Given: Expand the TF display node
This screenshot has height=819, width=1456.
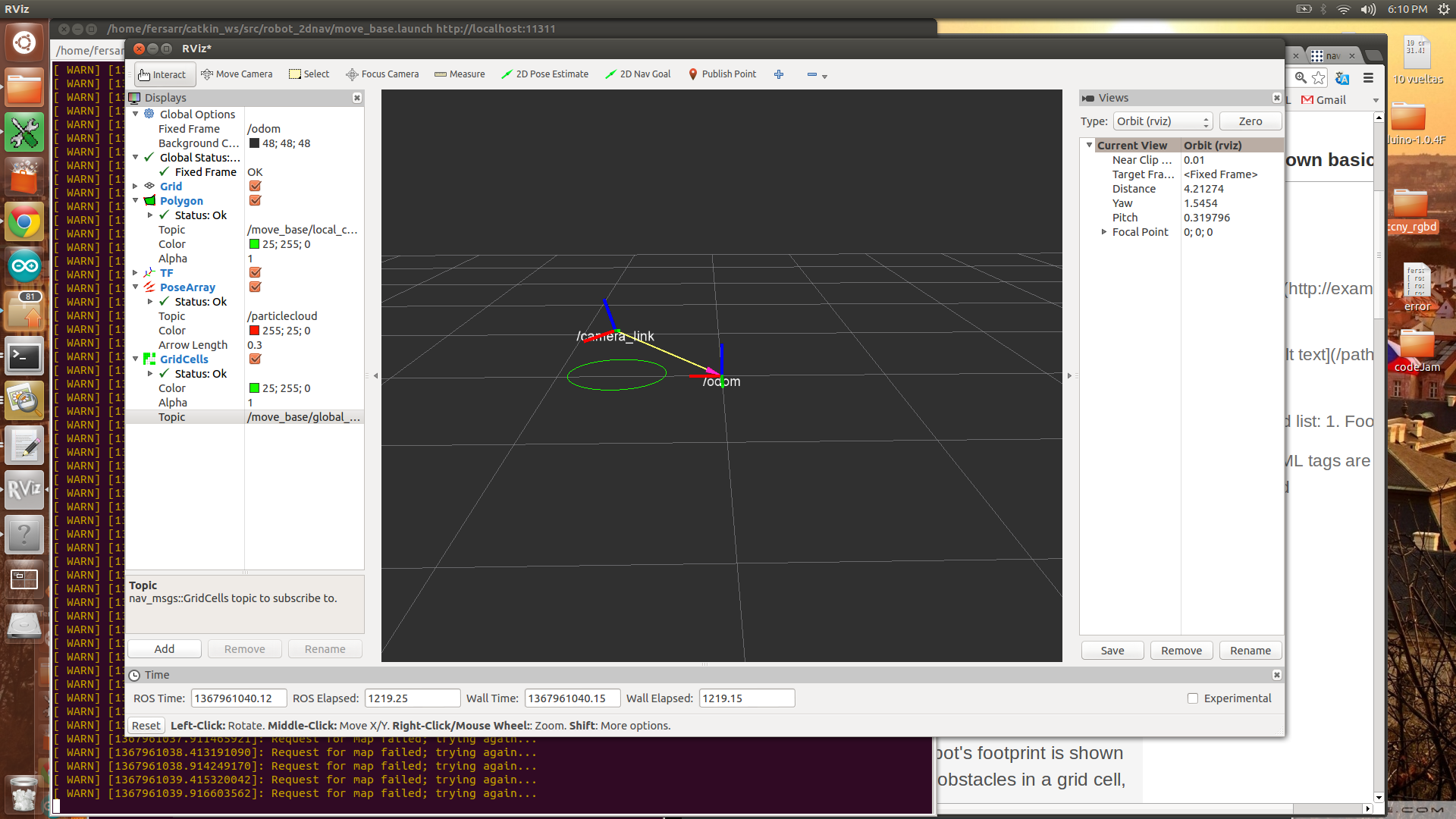Looking at the screenshot, I should [x=136, y=273].
